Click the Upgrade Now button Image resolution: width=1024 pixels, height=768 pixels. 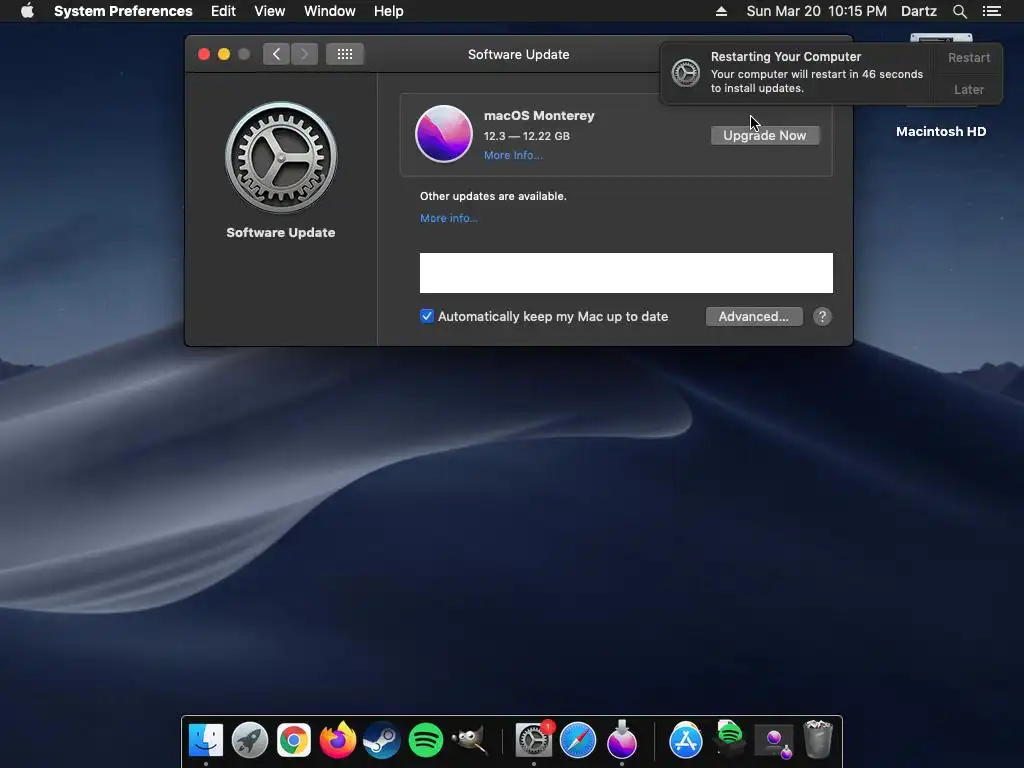coord(765,135)
